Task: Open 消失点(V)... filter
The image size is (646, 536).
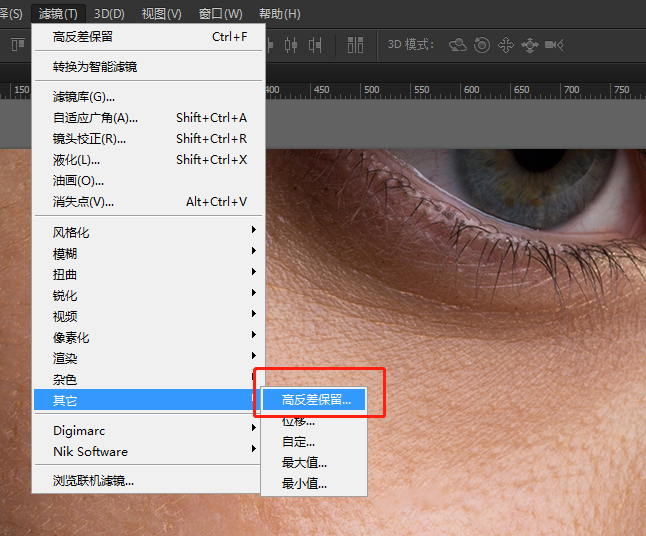Action: 148,202
